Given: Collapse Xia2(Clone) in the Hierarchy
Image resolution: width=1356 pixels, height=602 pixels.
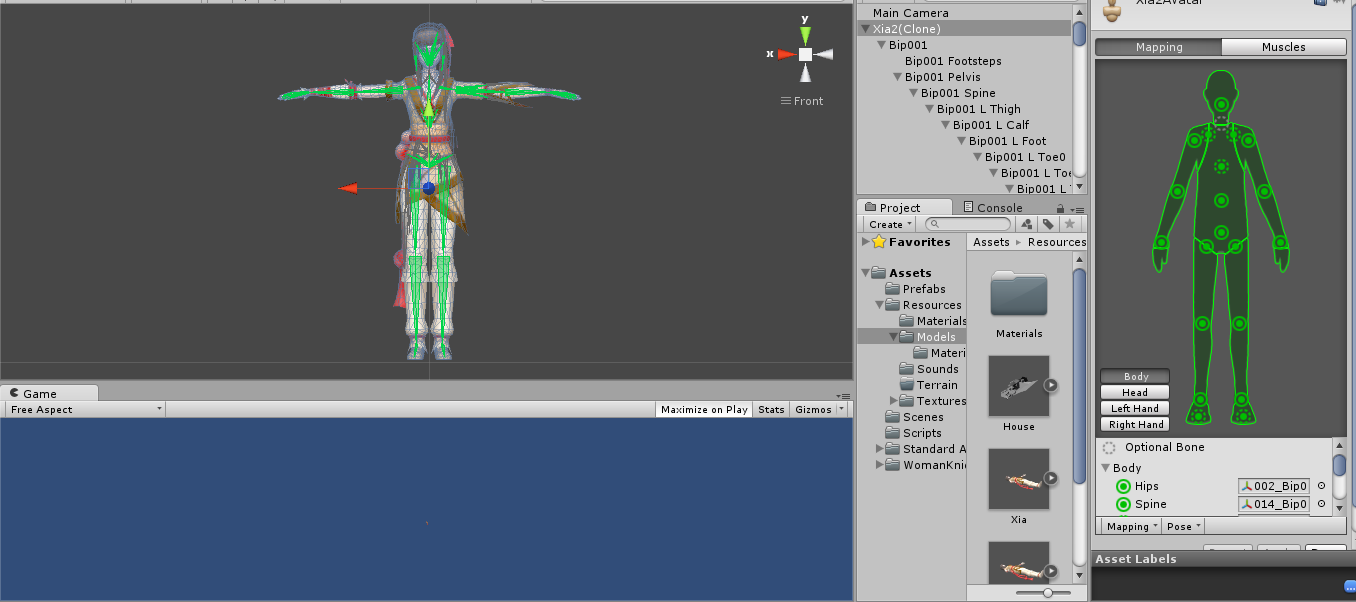Looking at the screenshot, I should [x=865, y=29].
